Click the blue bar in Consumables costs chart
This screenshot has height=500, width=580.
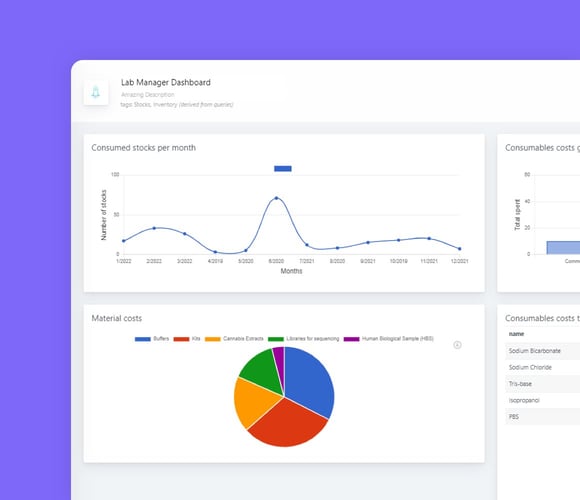(x=563, y=248)
